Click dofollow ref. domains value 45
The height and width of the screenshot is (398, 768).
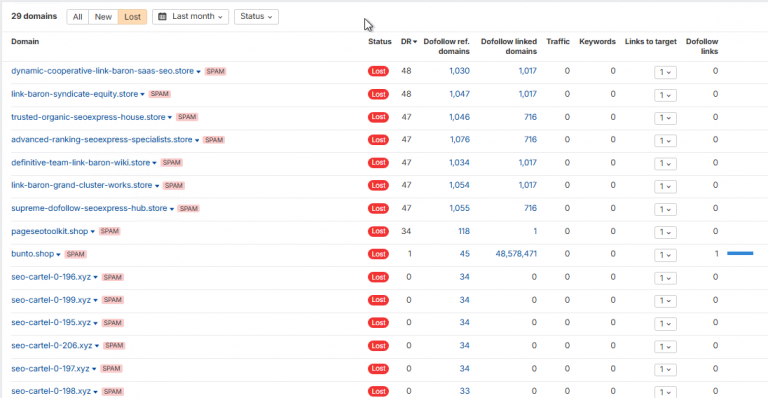(465, 254)
